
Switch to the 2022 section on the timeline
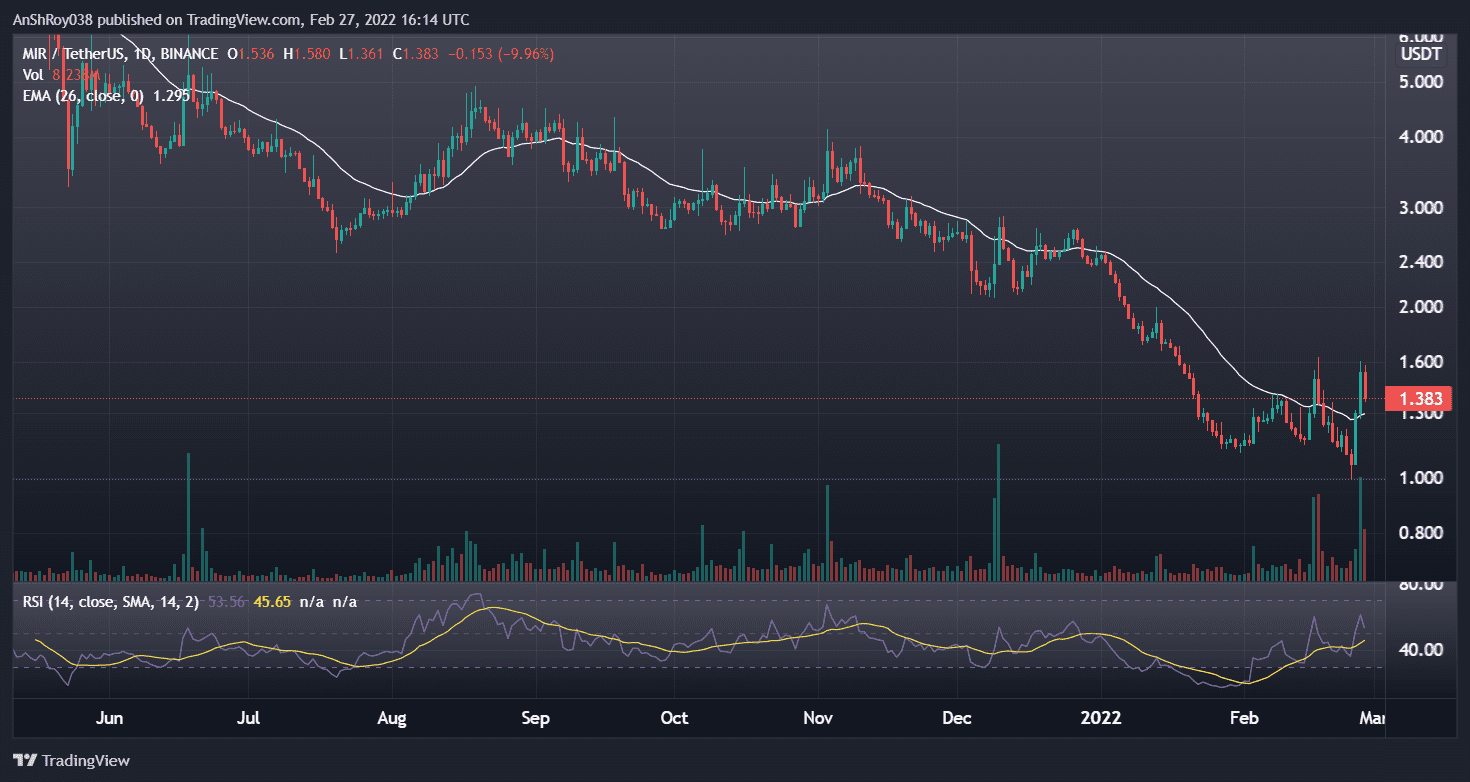click(1100, 718)
